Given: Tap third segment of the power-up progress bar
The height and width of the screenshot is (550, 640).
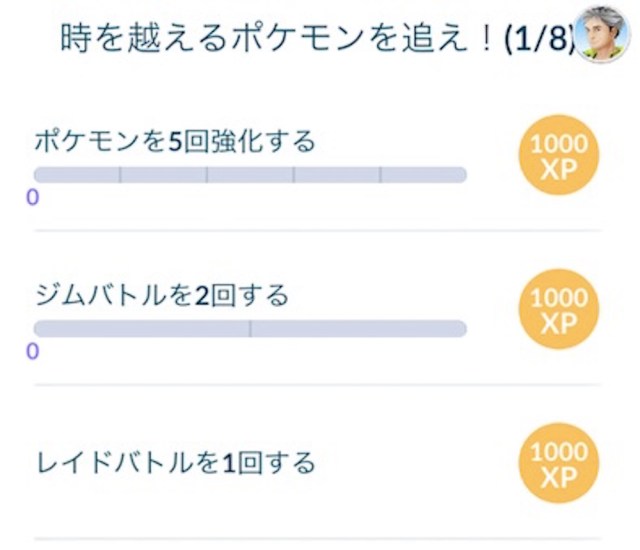Looking at the screenshot, I should pyautogui.click(x=250, y=175).
